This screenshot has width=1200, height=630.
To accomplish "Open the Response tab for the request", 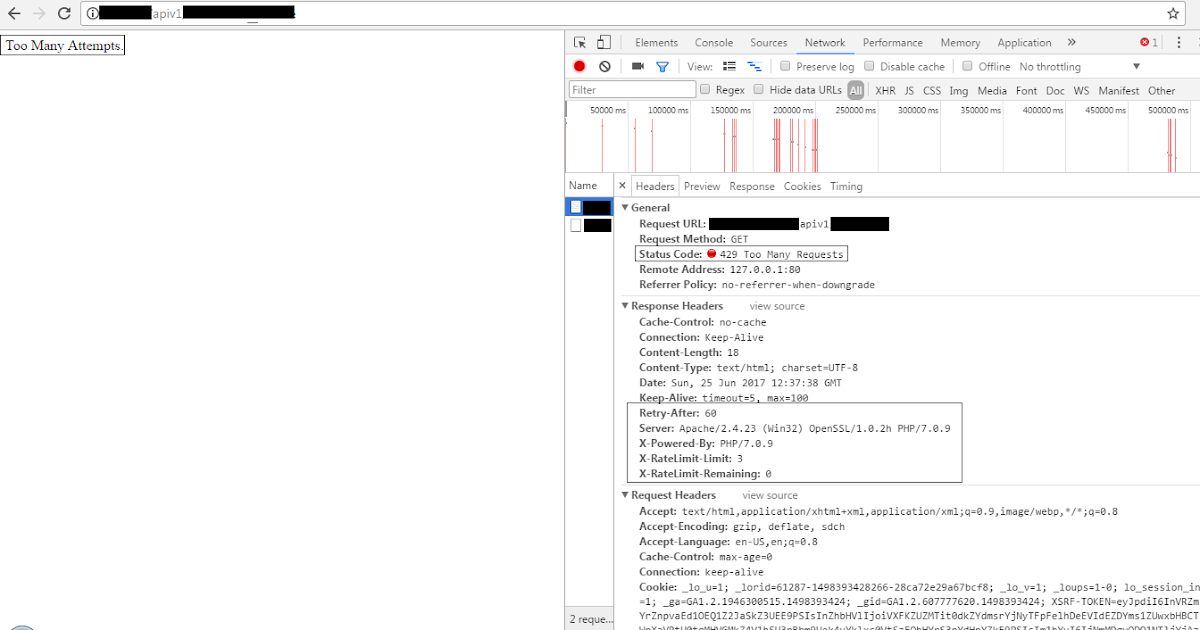I will click(751, 186).
